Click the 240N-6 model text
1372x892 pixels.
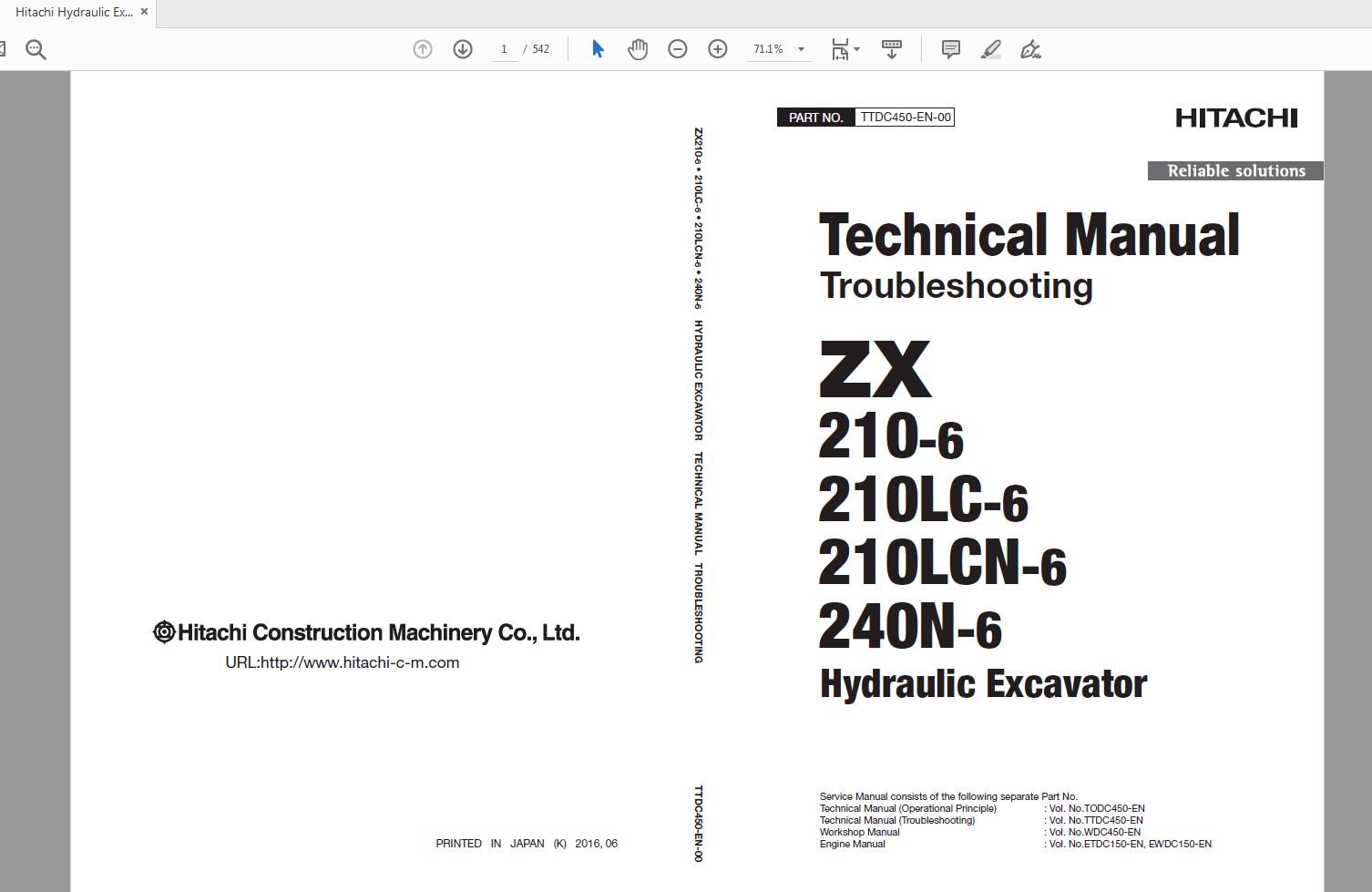910,628
